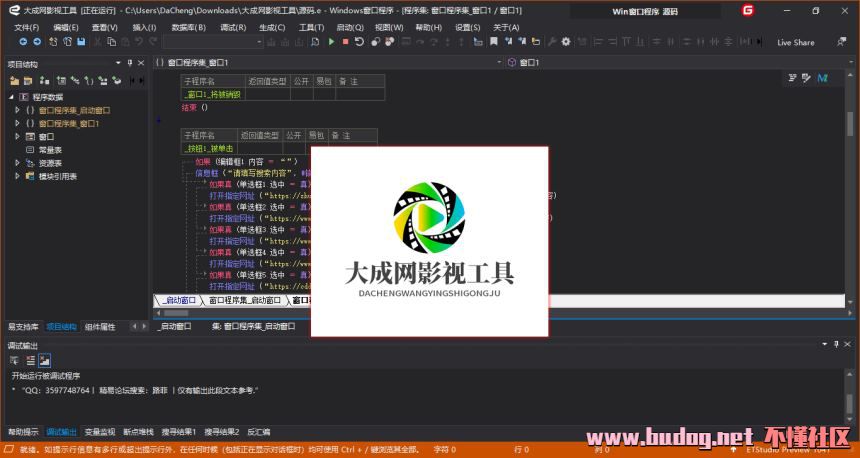Open the 调试(R) menu
The width and height of the screenshot is (860, 458).
tap(233, 27)
